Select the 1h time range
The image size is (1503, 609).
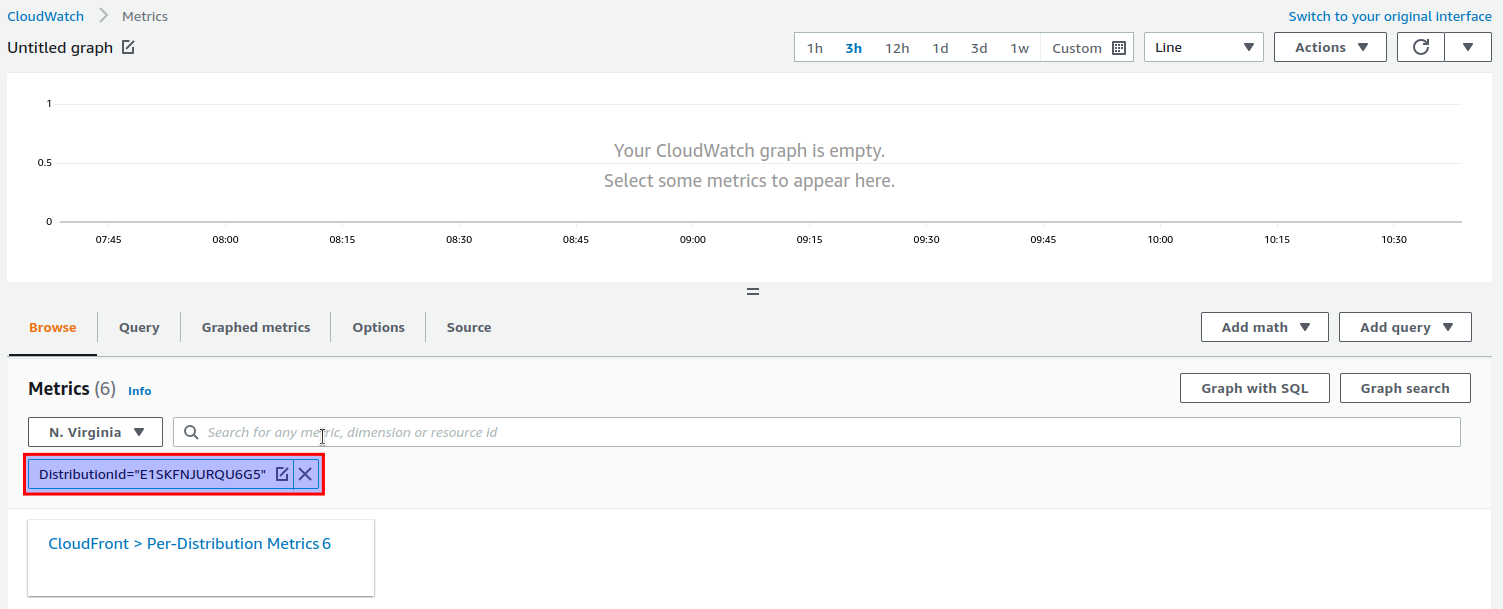point(813,46)
